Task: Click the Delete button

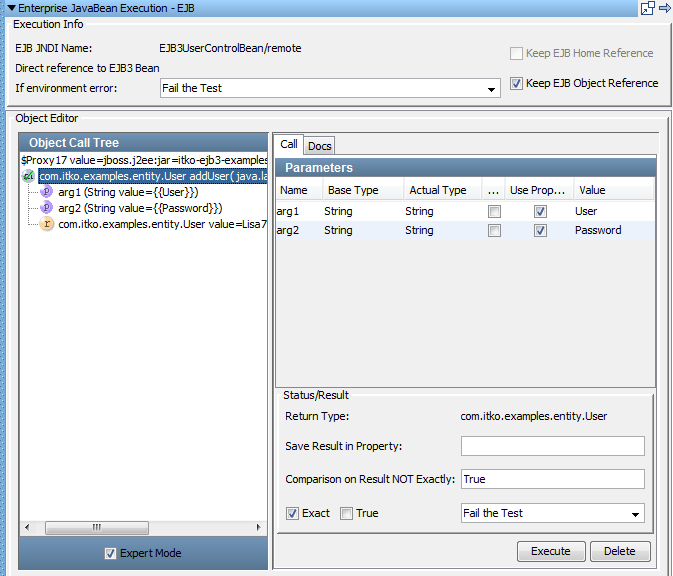Action: [620, 551]
